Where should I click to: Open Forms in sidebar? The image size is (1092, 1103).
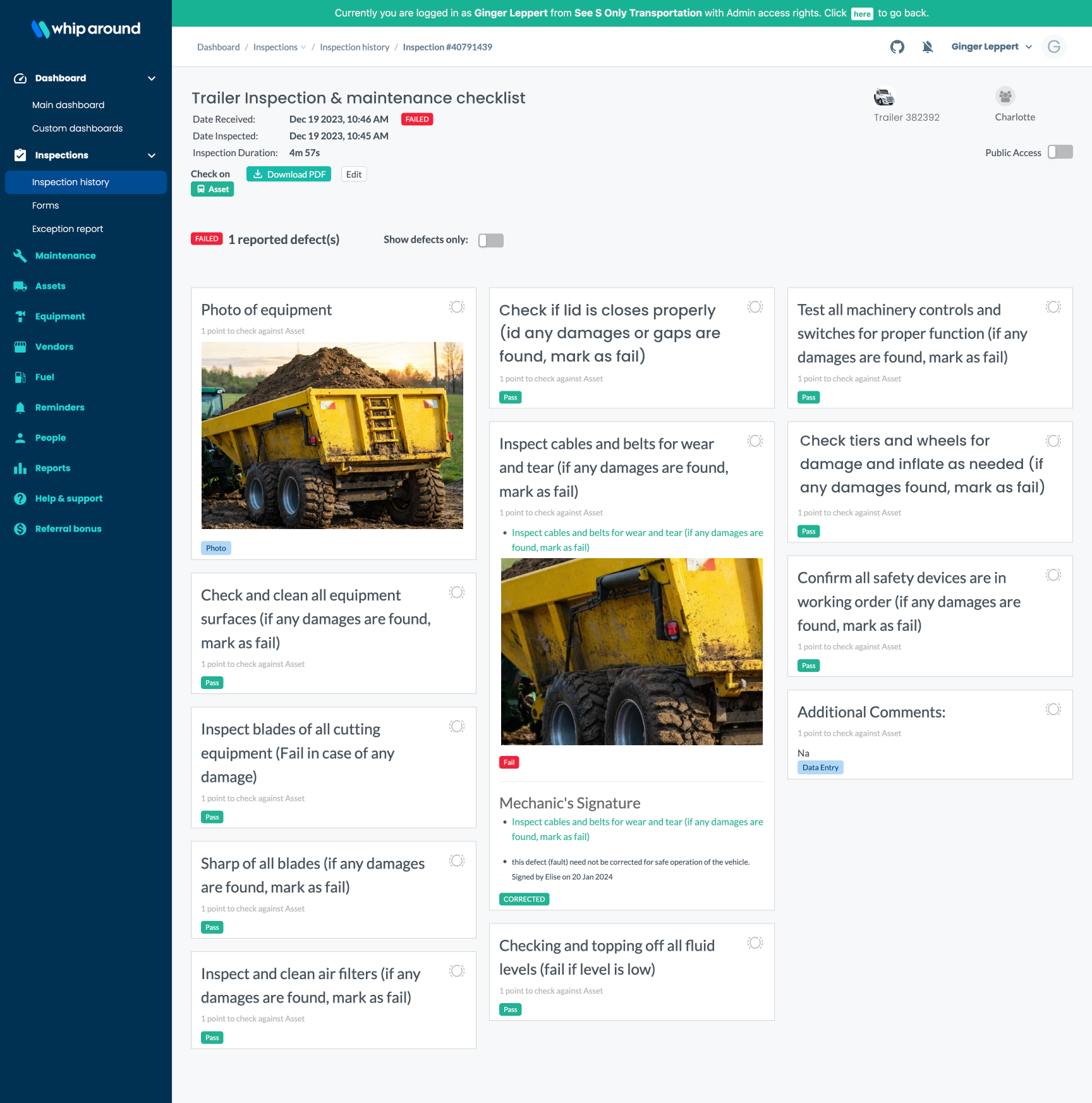click(x=45, y=205)
